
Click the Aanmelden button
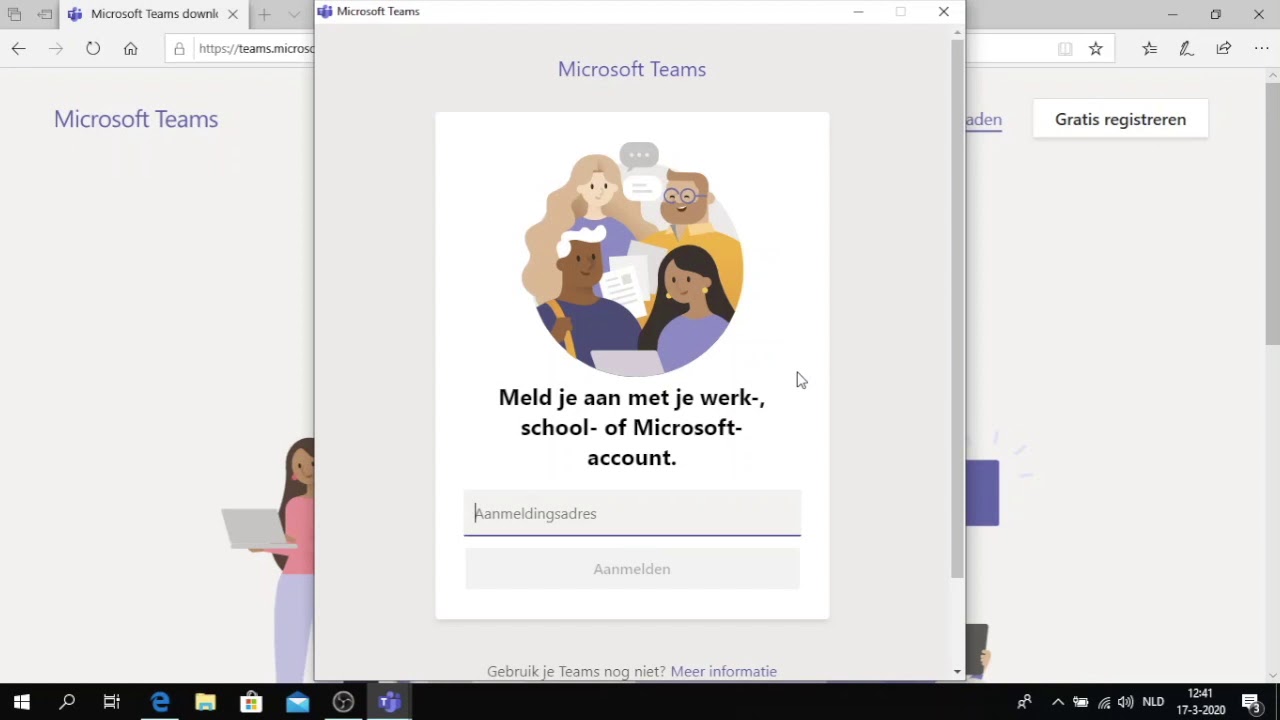pos(632,569)
